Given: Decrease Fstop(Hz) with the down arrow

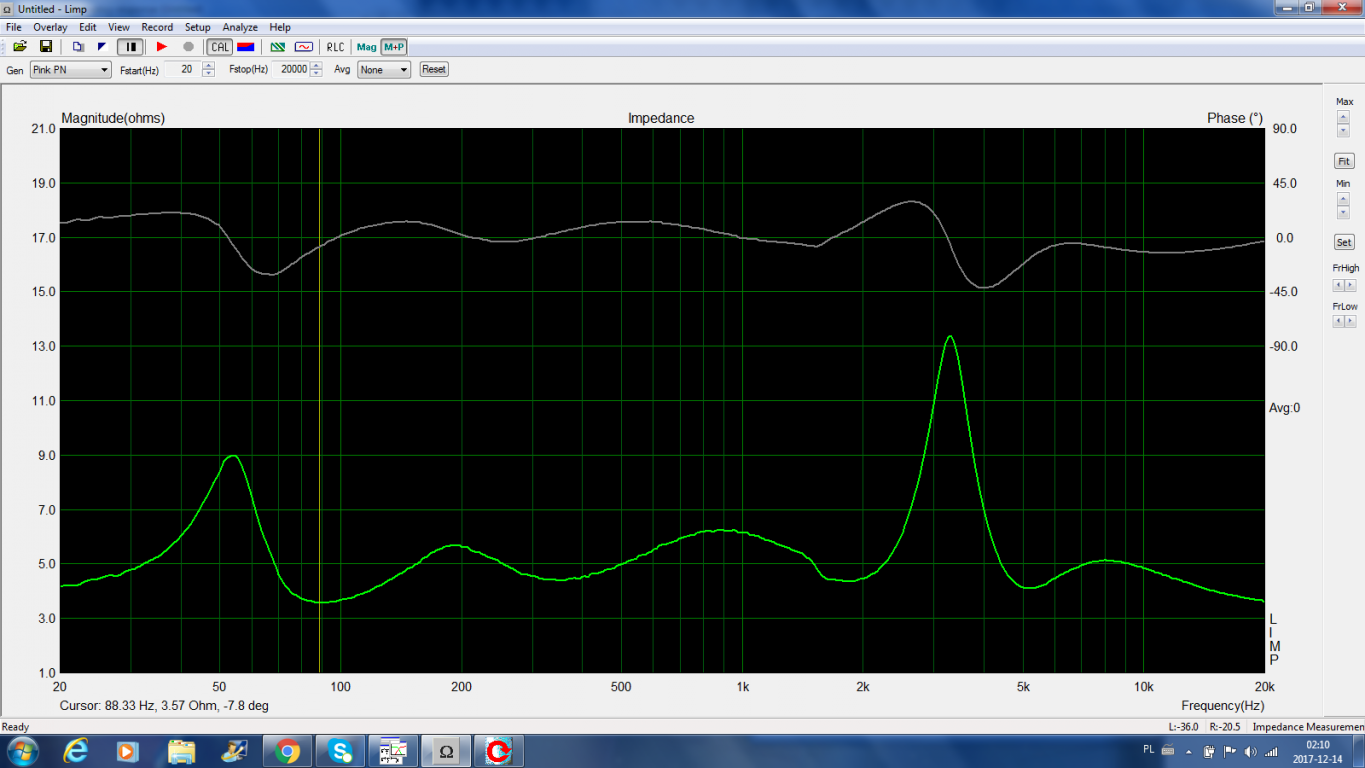Looking at the screenshot, I should coord(316,74).
